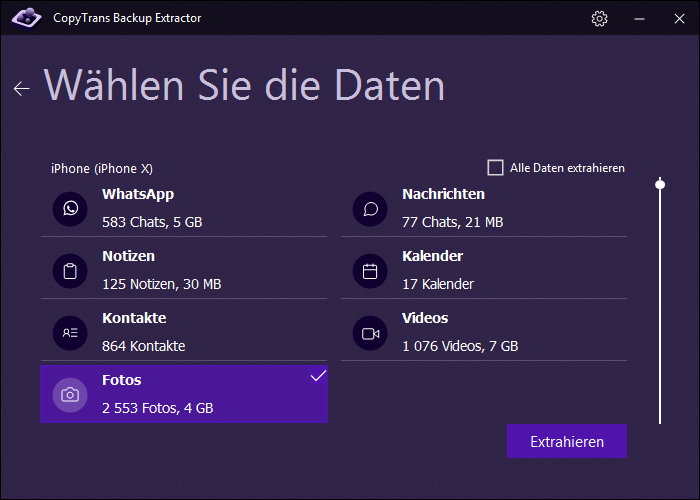Viewport: 700px width, 500px height.
Task: Click the 'Wählen Sie die Daten' heading
Action: coord(244,85)
